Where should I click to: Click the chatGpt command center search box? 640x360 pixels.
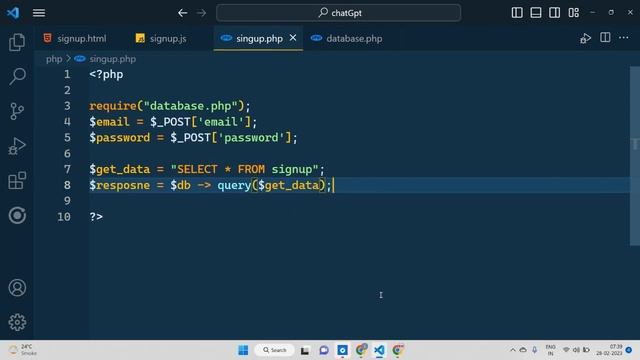pyautogui.click(x=338, y=13)
